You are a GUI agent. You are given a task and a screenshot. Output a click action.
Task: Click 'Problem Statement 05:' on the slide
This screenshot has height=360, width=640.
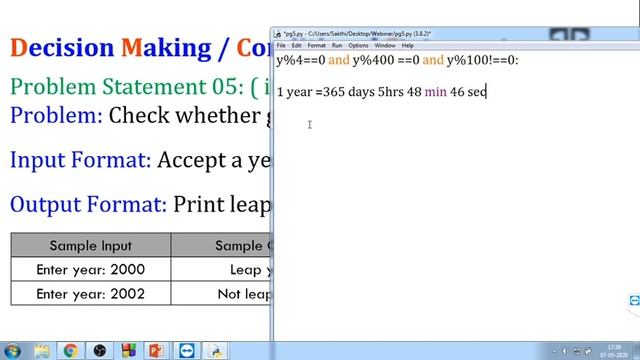(127, 86)
